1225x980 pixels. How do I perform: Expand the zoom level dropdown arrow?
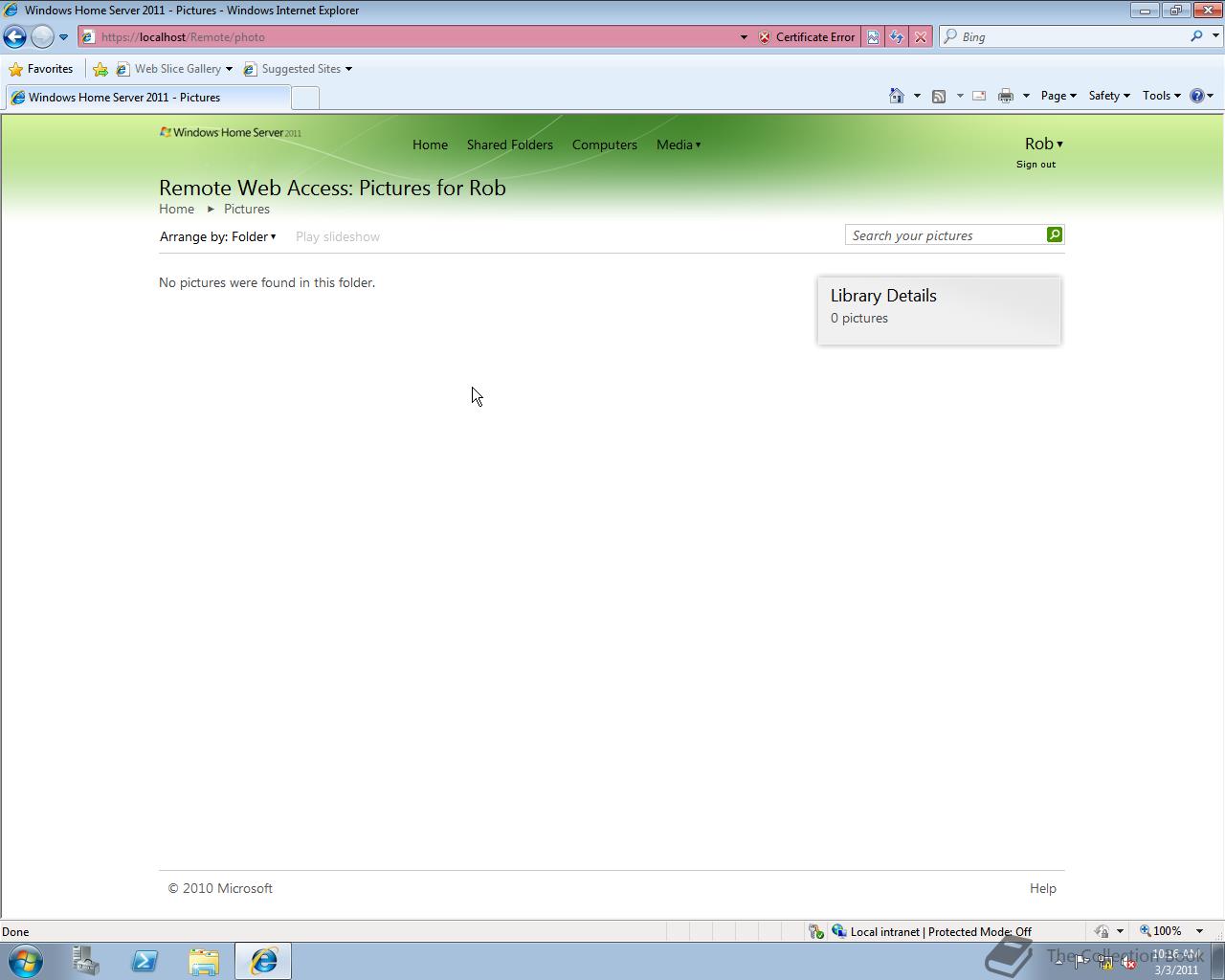[1199, 931]
